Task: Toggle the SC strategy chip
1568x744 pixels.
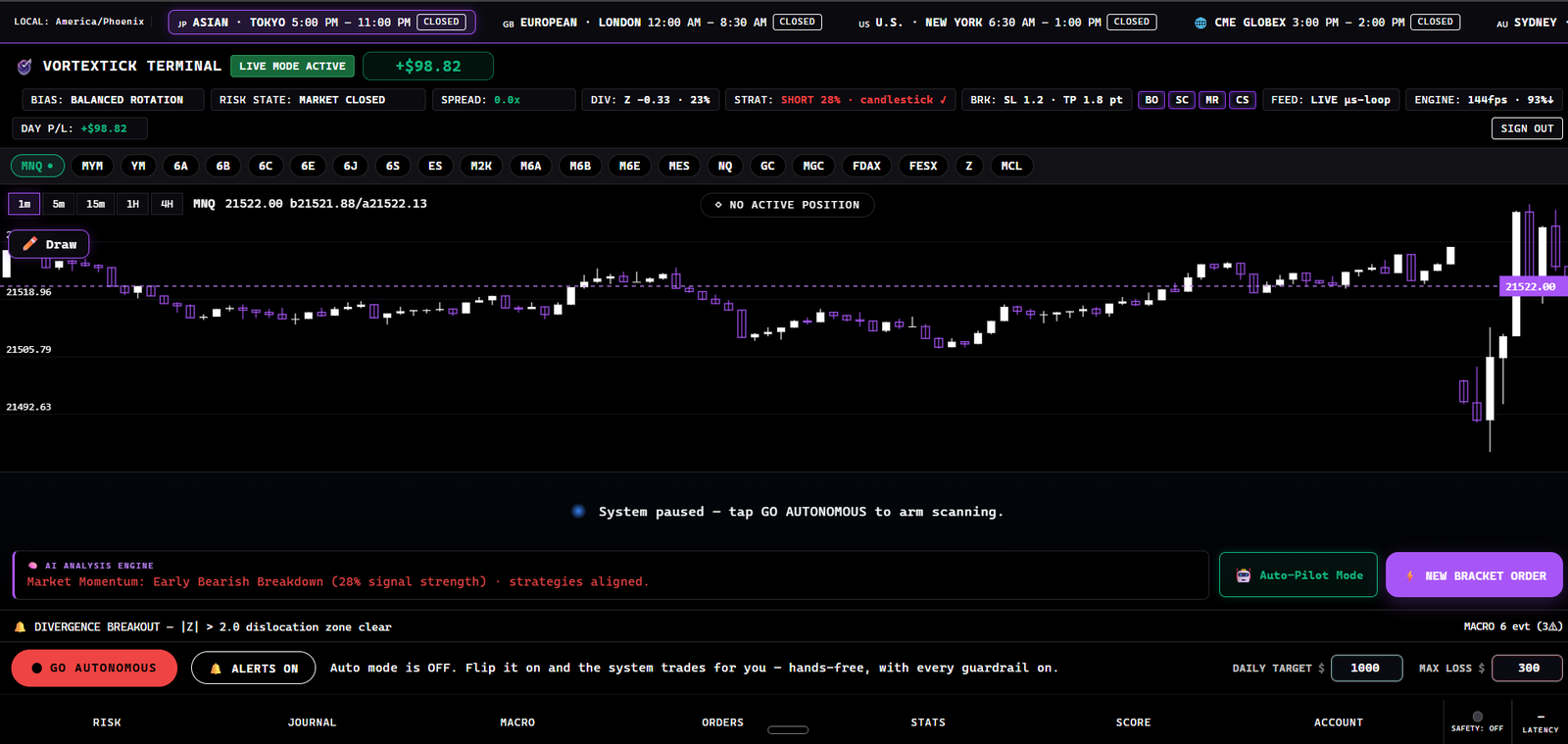Action: (x=1182, y=100)
